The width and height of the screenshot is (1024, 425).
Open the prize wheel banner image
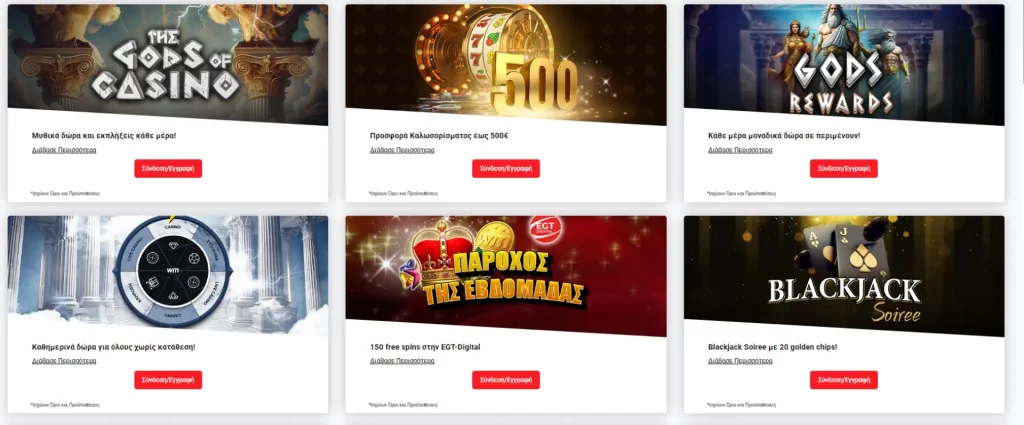(x=168, y=275)
